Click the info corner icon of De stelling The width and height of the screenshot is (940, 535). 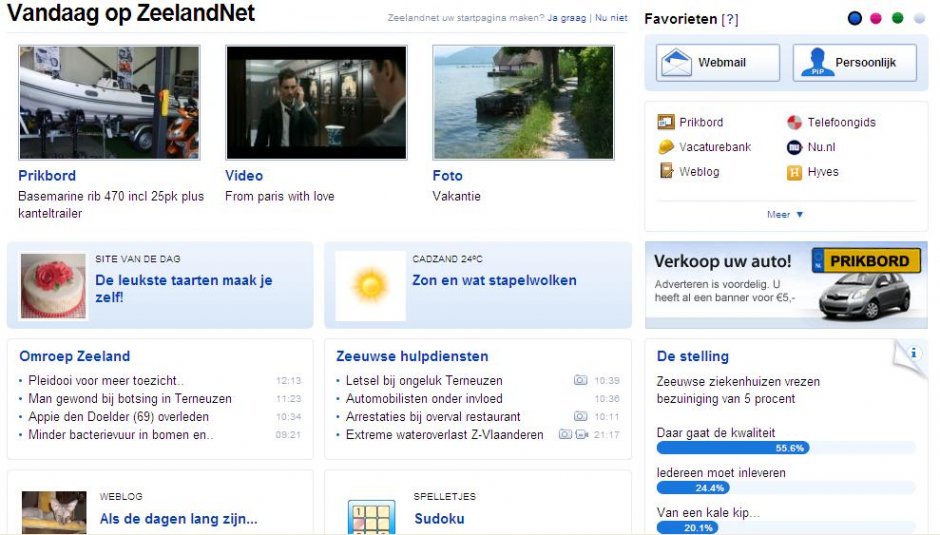pyautogui.click(x=913, y=353)
